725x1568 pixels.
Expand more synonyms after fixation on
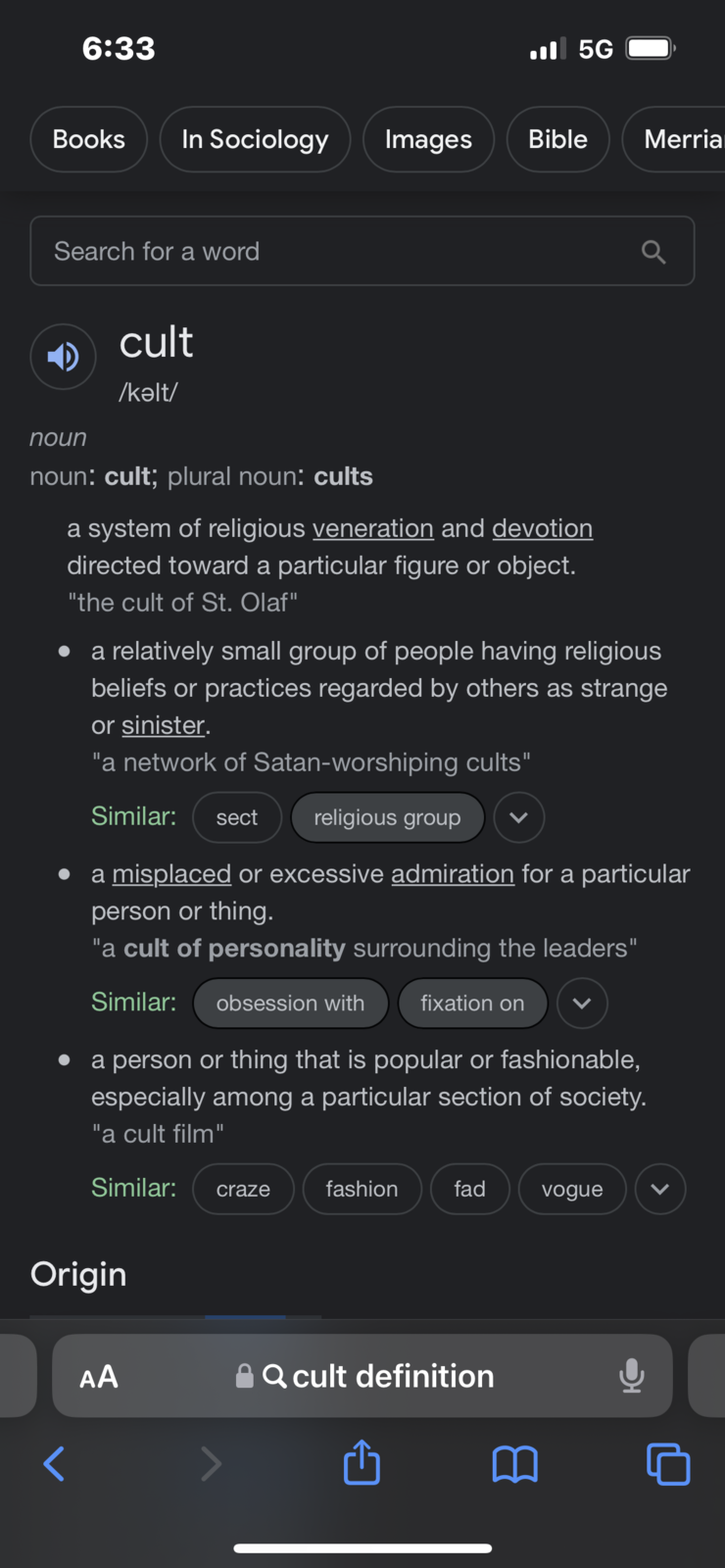coord(582,1004)
